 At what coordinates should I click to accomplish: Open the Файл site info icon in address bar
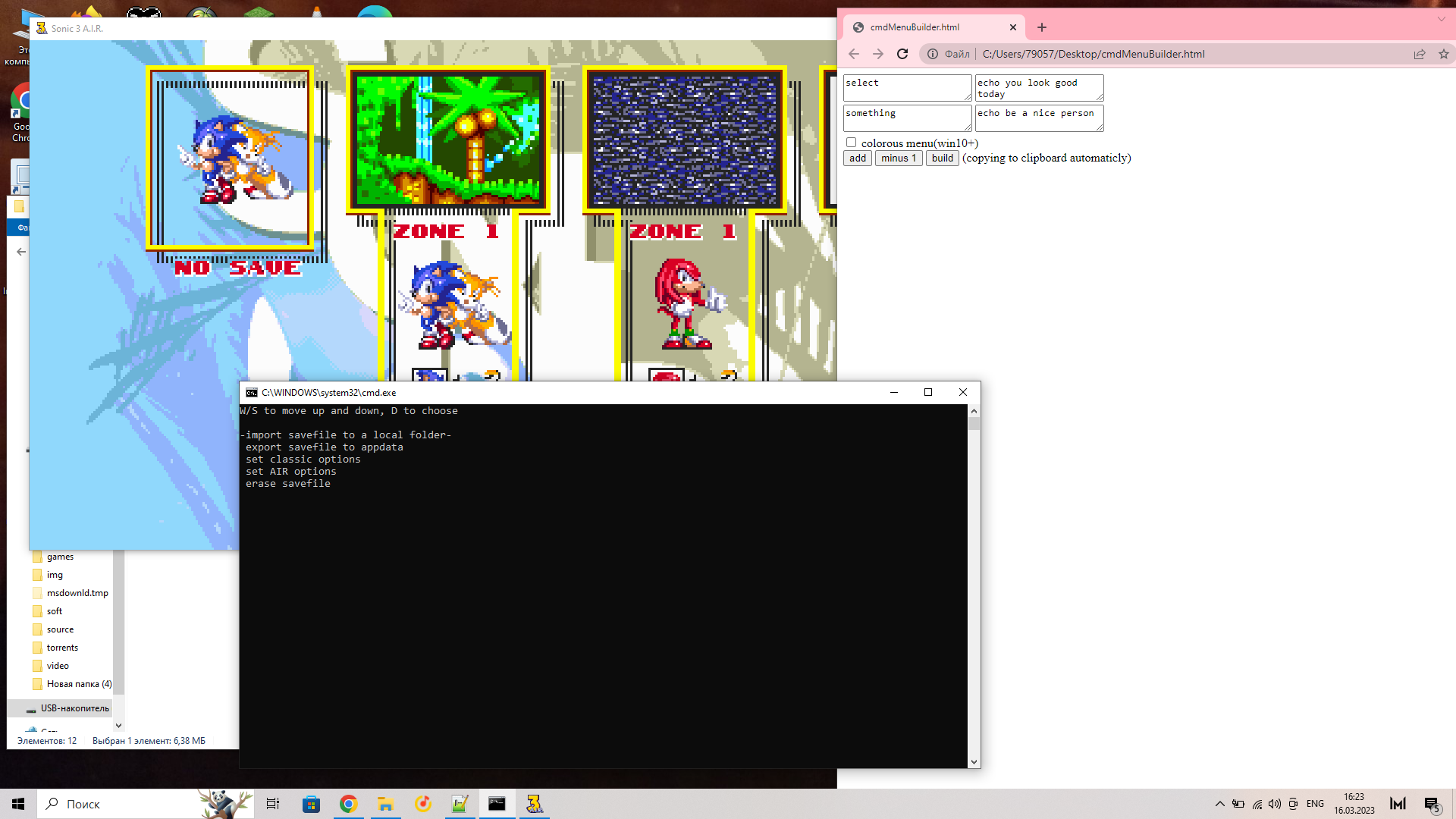(931, 54)
